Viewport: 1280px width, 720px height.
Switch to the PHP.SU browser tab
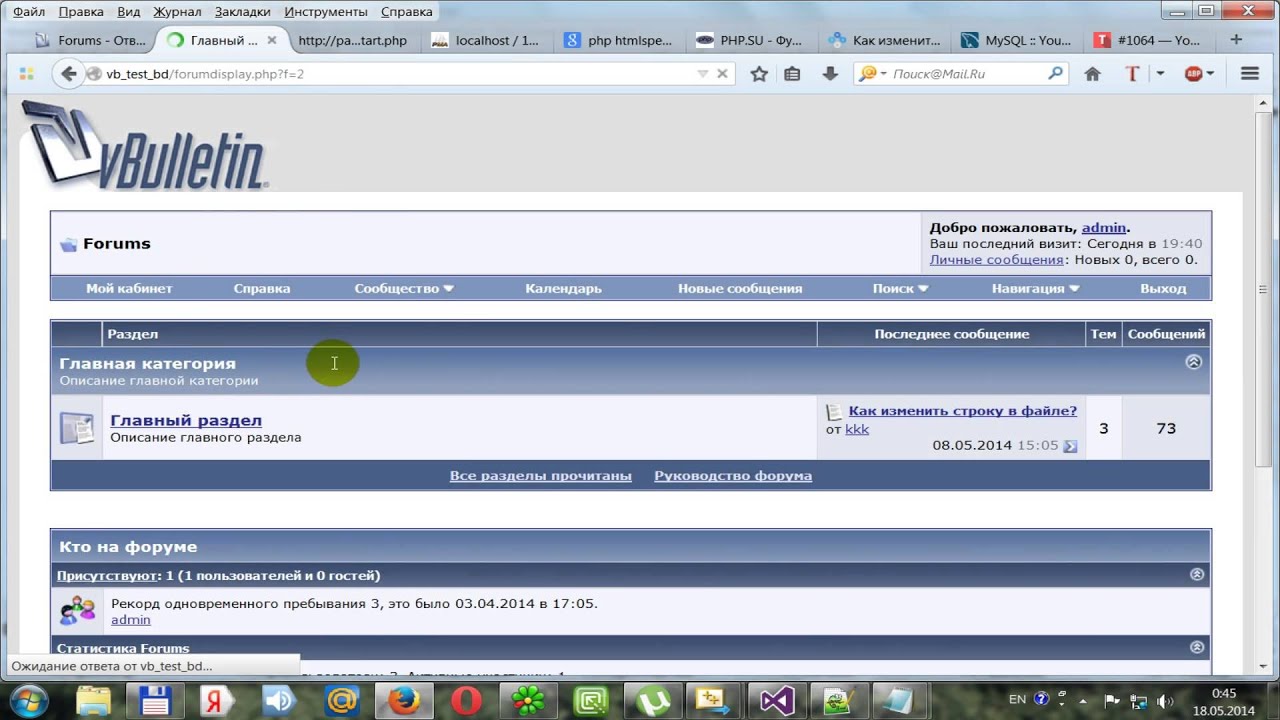[x=748, y=41]
